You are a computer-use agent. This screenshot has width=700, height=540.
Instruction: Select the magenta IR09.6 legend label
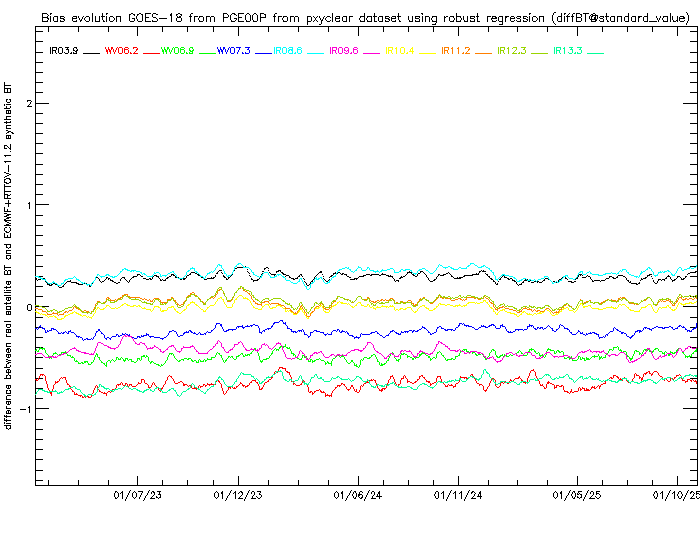(x=344, y=50)
